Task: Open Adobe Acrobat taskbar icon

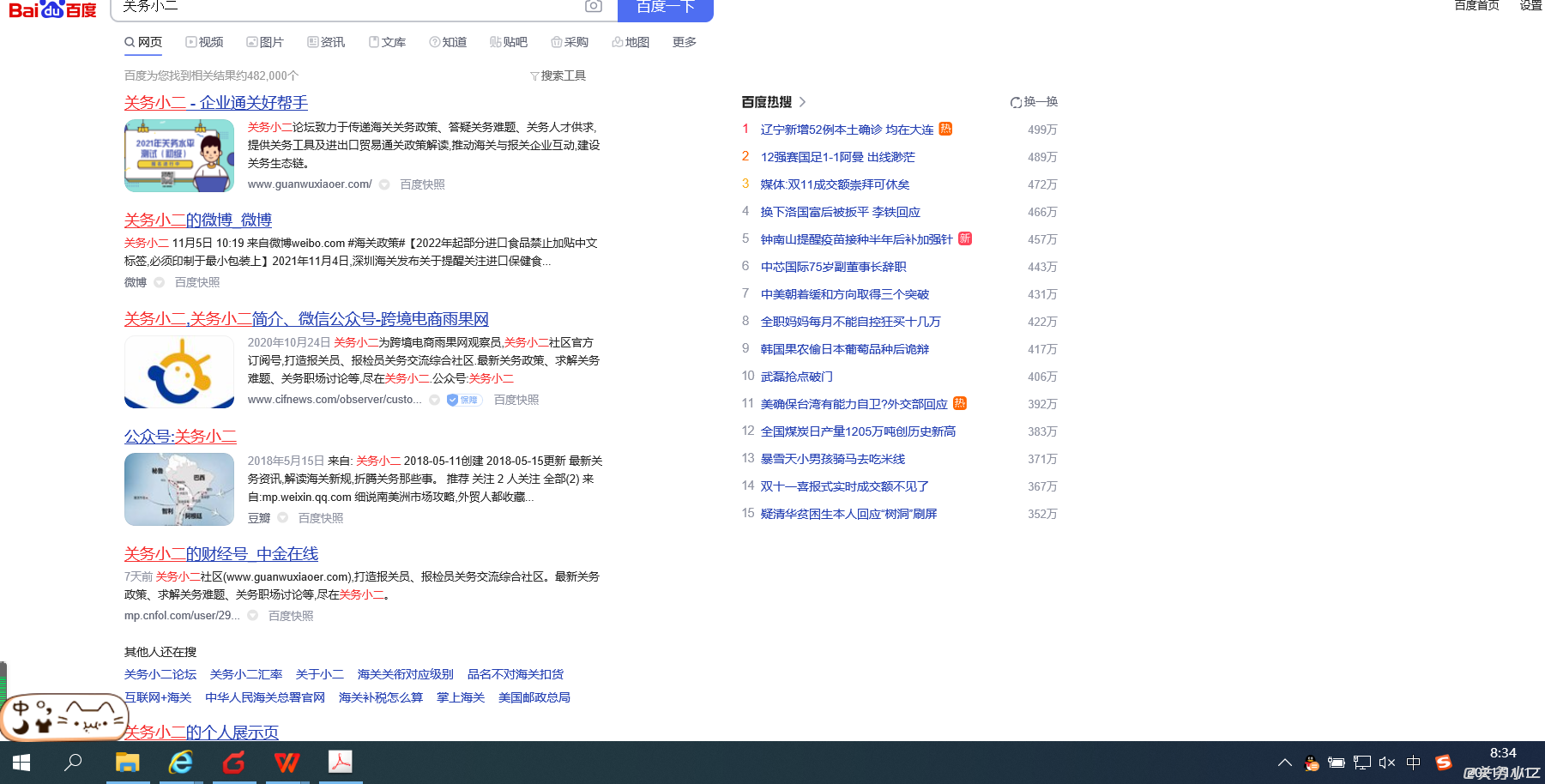Action: point(341,763)
